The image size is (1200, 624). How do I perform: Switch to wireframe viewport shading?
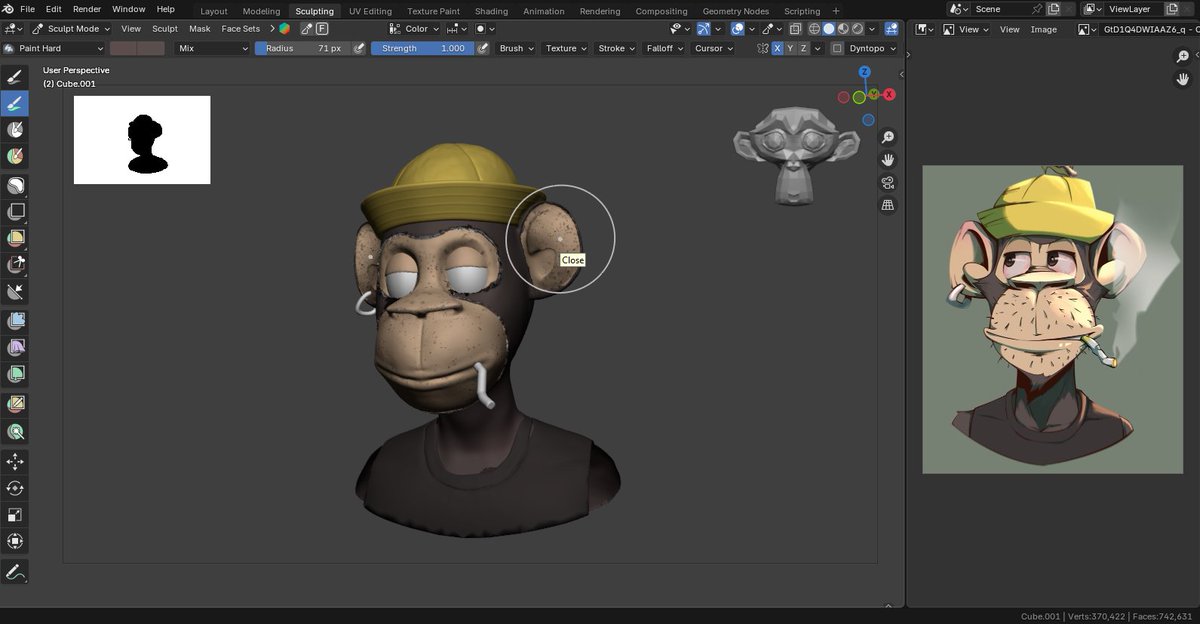tap(814, 29)
